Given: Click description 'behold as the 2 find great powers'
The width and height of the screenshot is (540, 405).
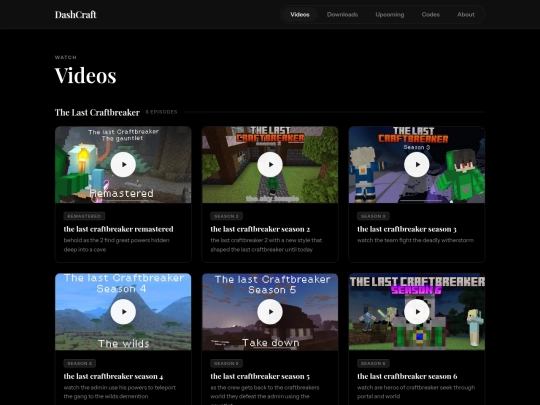Looking at the screenshot, I should pyautogui.click(x=116, y=245).
